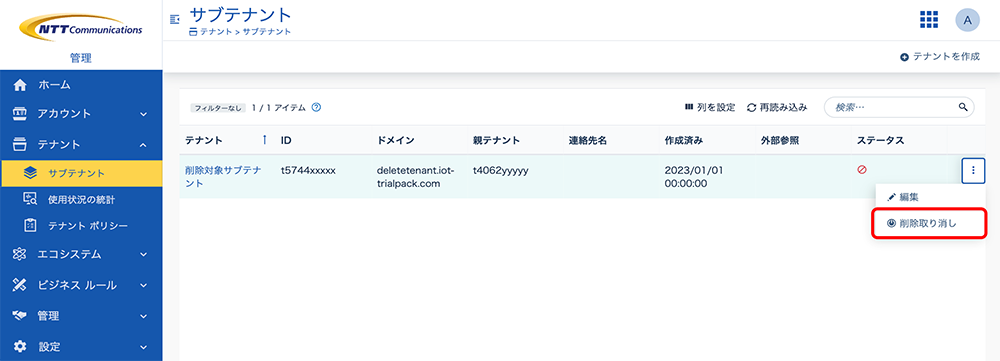Open the 削除対象サブテナント tenant link
The width and height of the screenshot is (1000, 361).
click(x=223, y=177)
